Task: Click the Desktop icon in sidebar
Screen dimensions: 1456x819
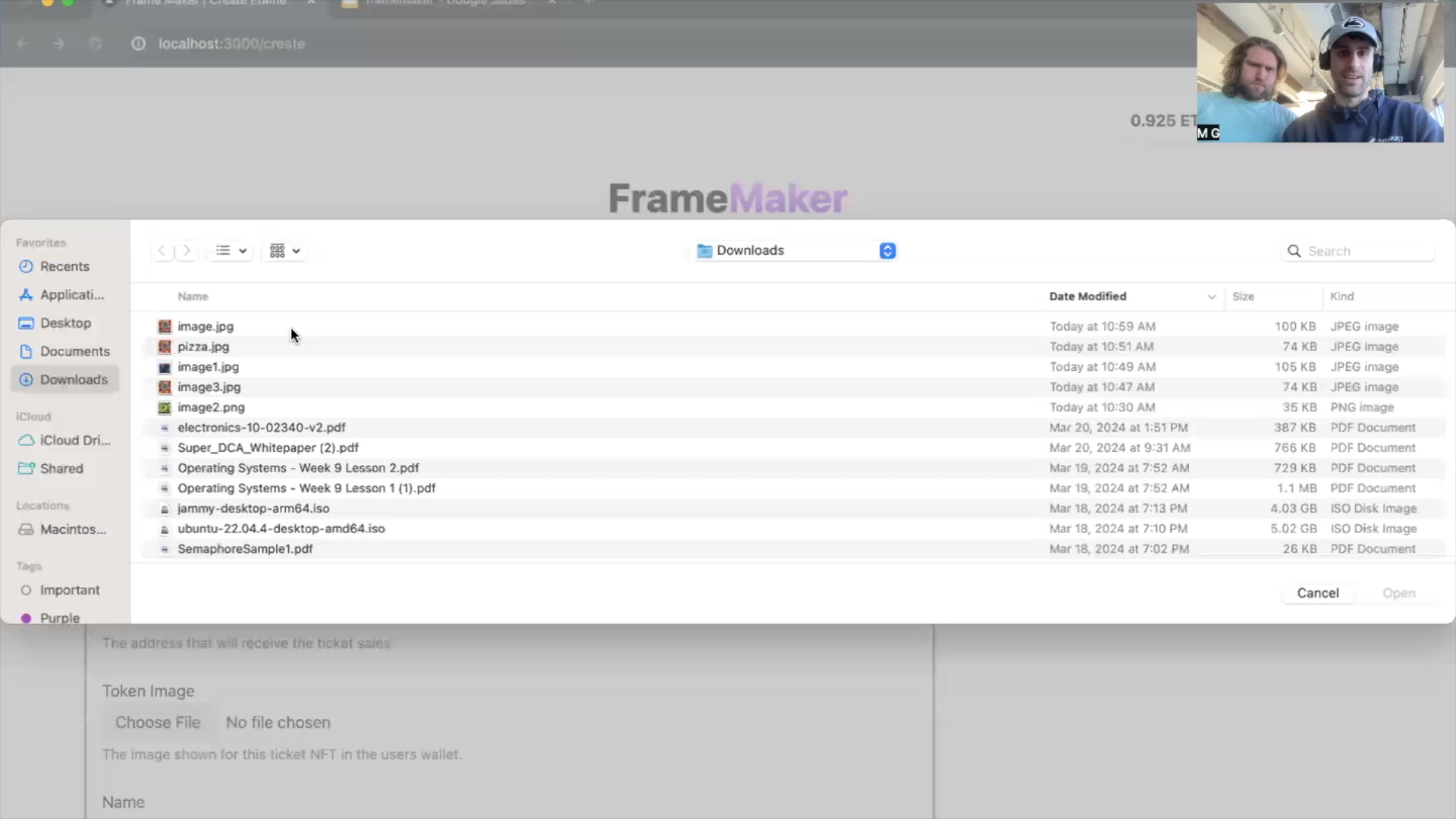Action: pos(26,323)
